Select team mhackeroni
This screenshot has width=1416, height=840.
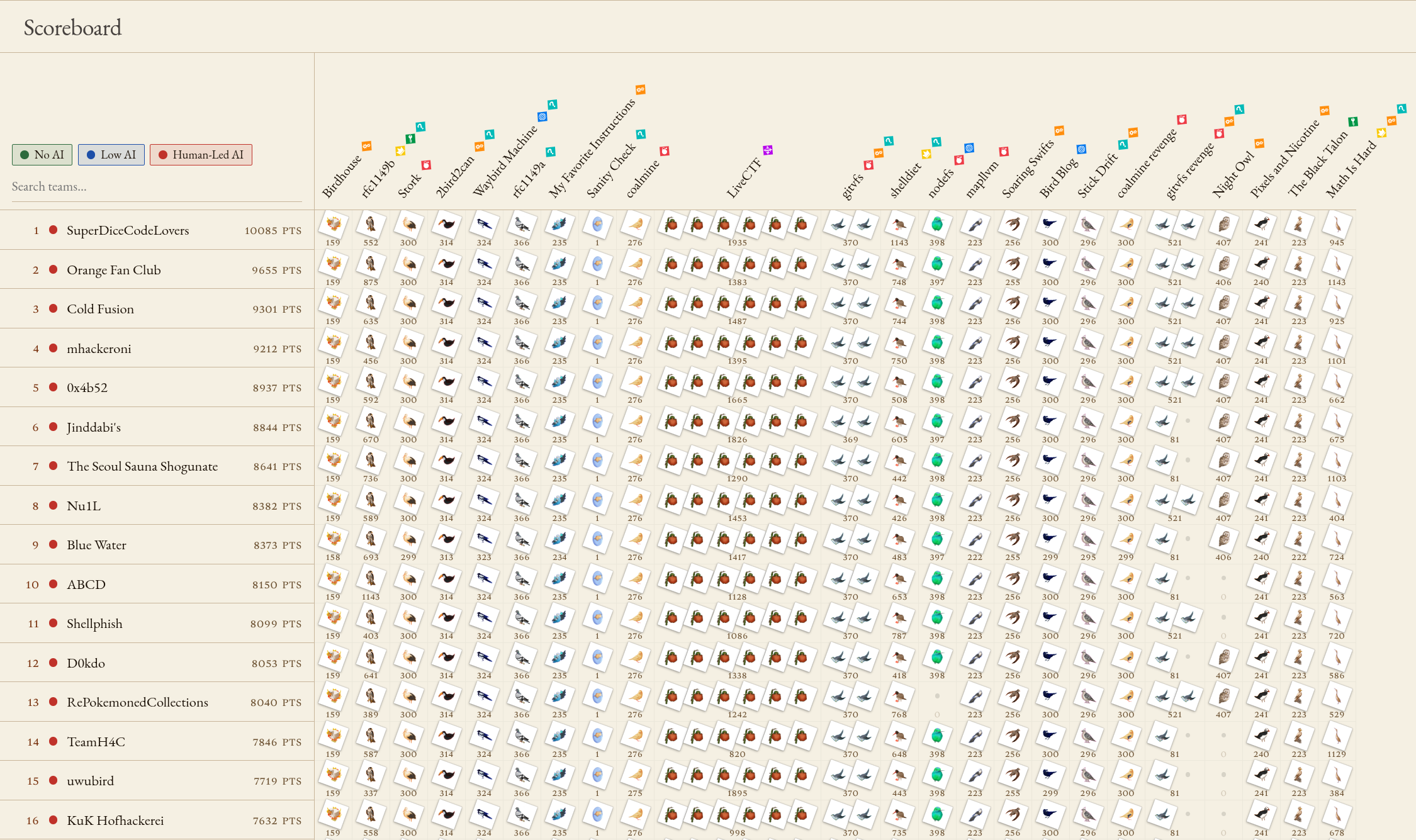99,349
